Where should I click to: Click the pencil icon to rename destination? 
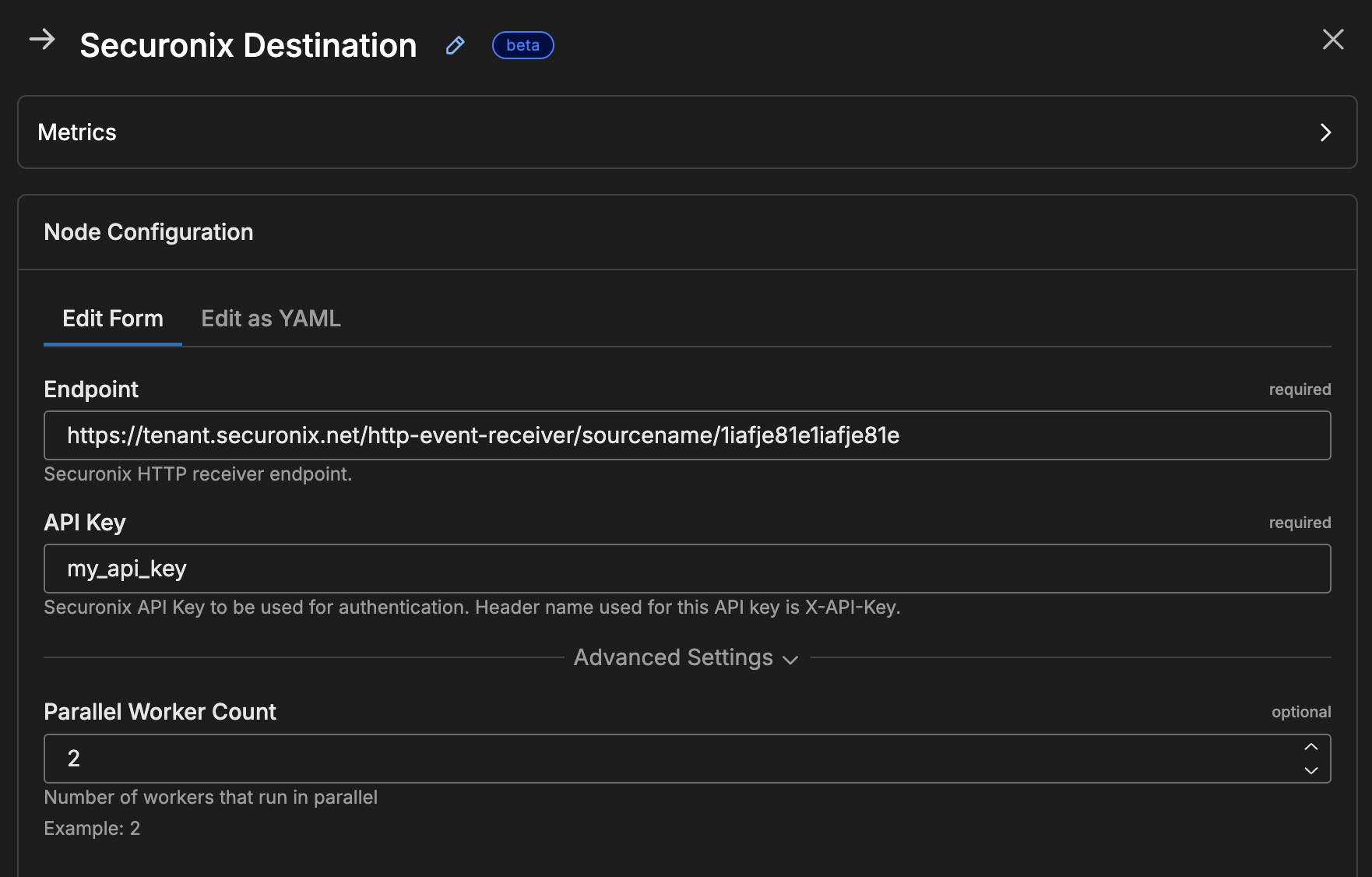(455, 46)
